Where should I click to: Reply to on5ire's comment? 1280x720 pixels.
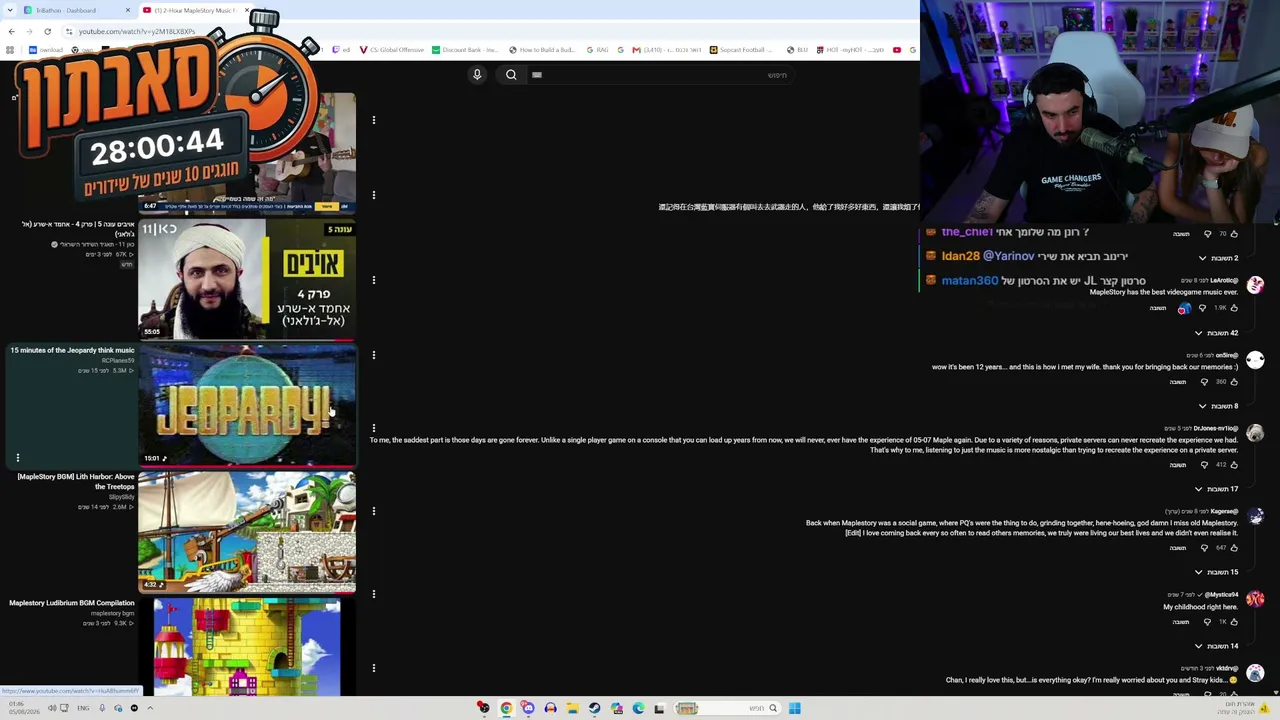click(x=1178, y=382)
